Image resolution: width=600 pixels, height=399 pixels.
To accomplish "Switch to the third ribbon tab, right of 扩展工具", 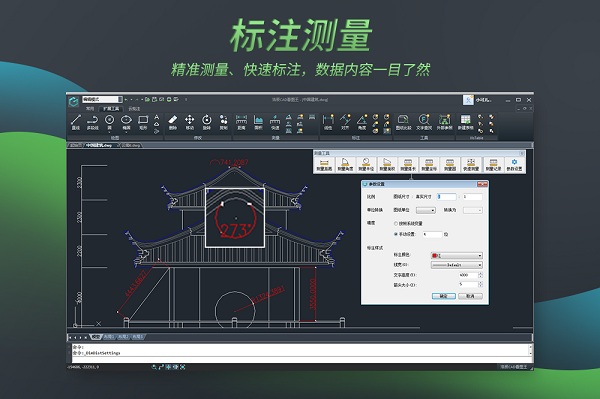I will pyautogui.click(x=134, y=109).
